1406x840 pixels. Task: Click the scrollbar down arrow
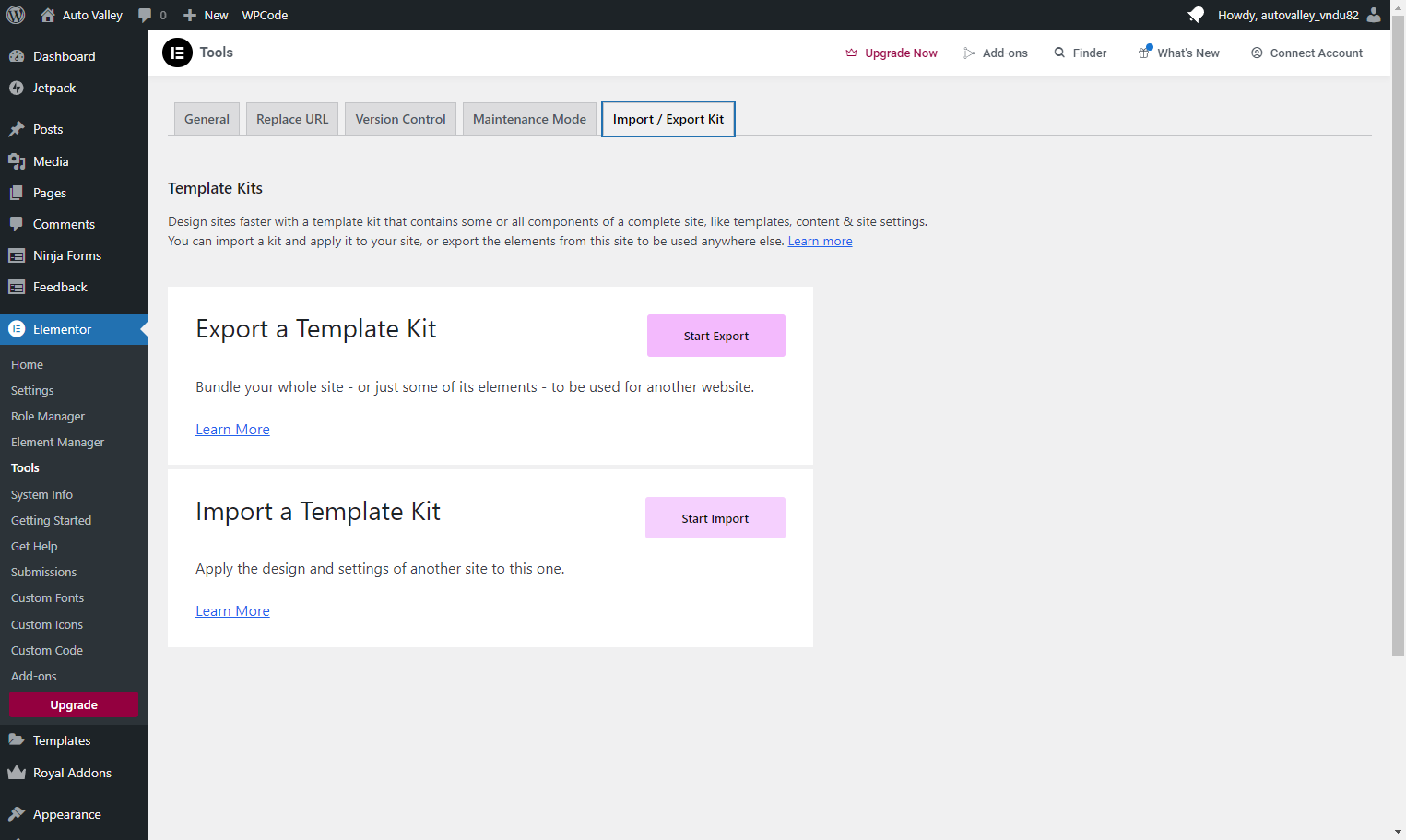pos(1398,832)
